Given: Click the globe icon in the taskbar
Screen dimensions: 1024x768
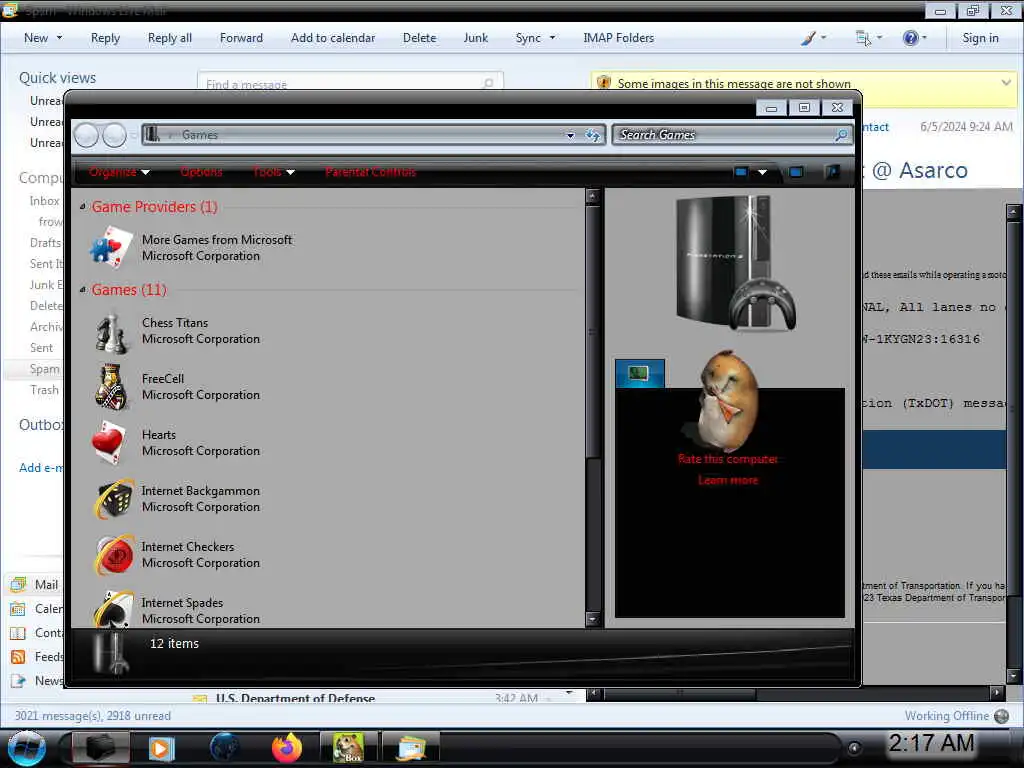Looking at the screenshot, I should click(x=224, y=748).
